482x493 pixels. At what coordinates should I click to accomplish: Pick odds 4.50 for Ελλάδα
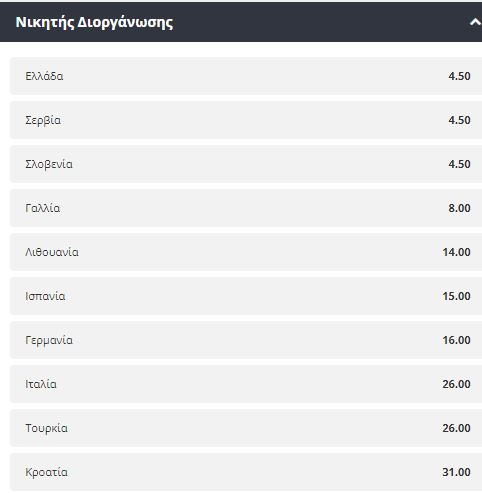pyautogui.click(x=459, y=76)
